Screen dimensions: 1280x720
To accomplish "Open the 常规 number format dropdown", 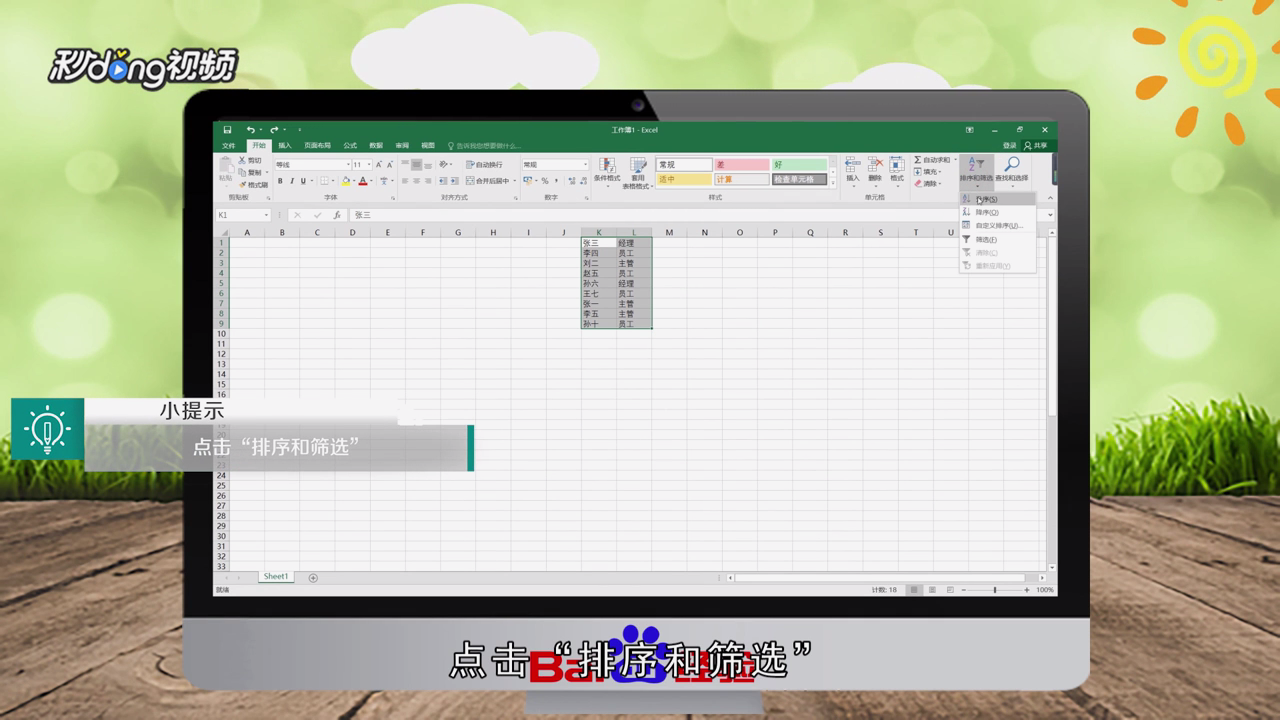I will (x=586, y=164).
